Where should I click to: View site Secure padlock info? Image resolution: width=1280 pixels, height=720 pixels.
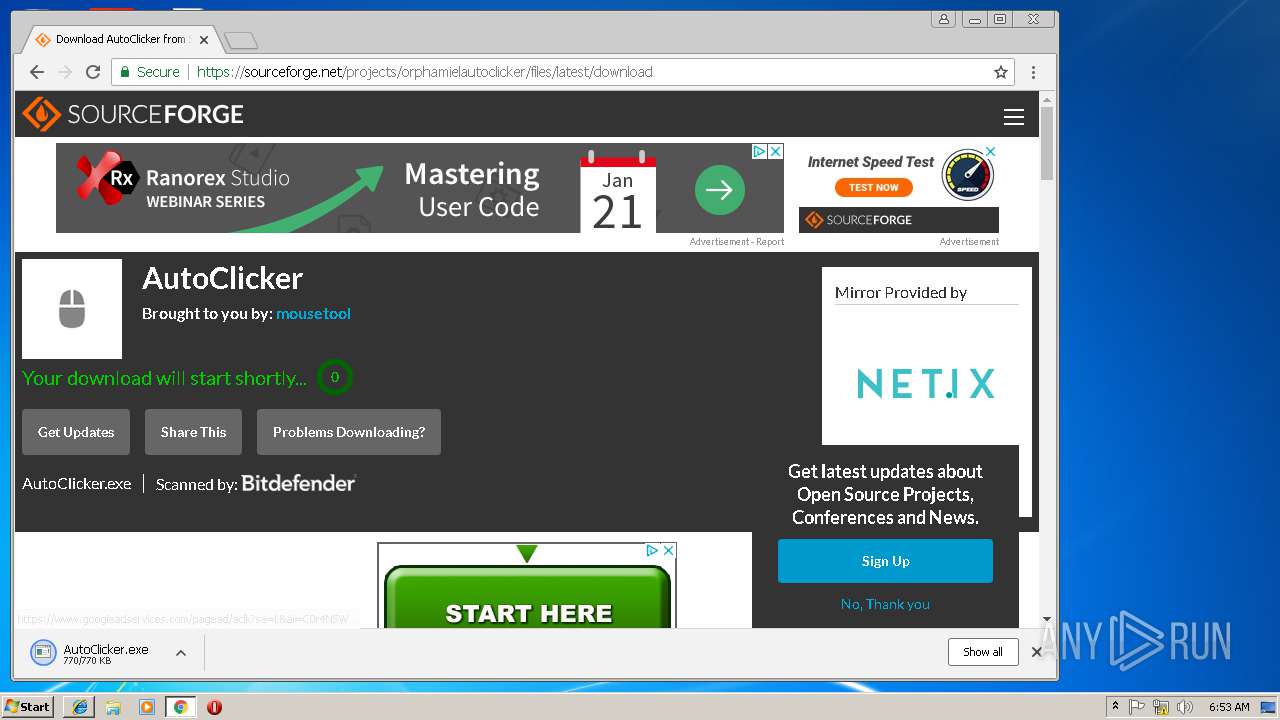pyautogui.click(x=150, y=72)
